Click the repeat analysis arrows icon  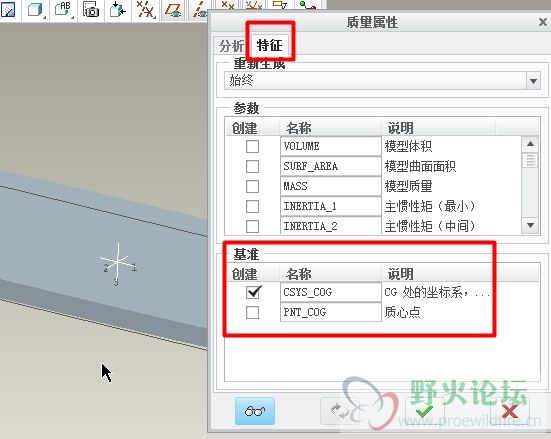tap(340, 411)
